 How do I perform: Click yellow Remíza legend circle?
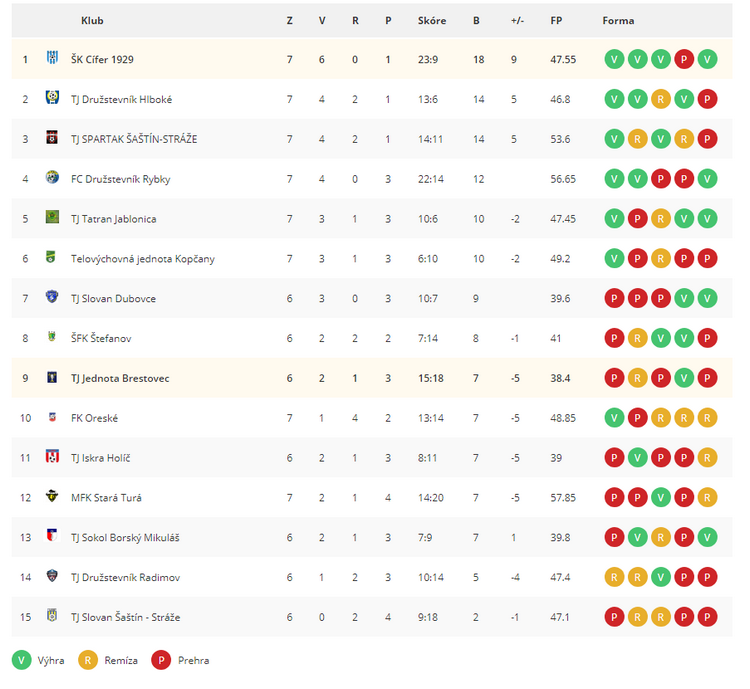88,660
